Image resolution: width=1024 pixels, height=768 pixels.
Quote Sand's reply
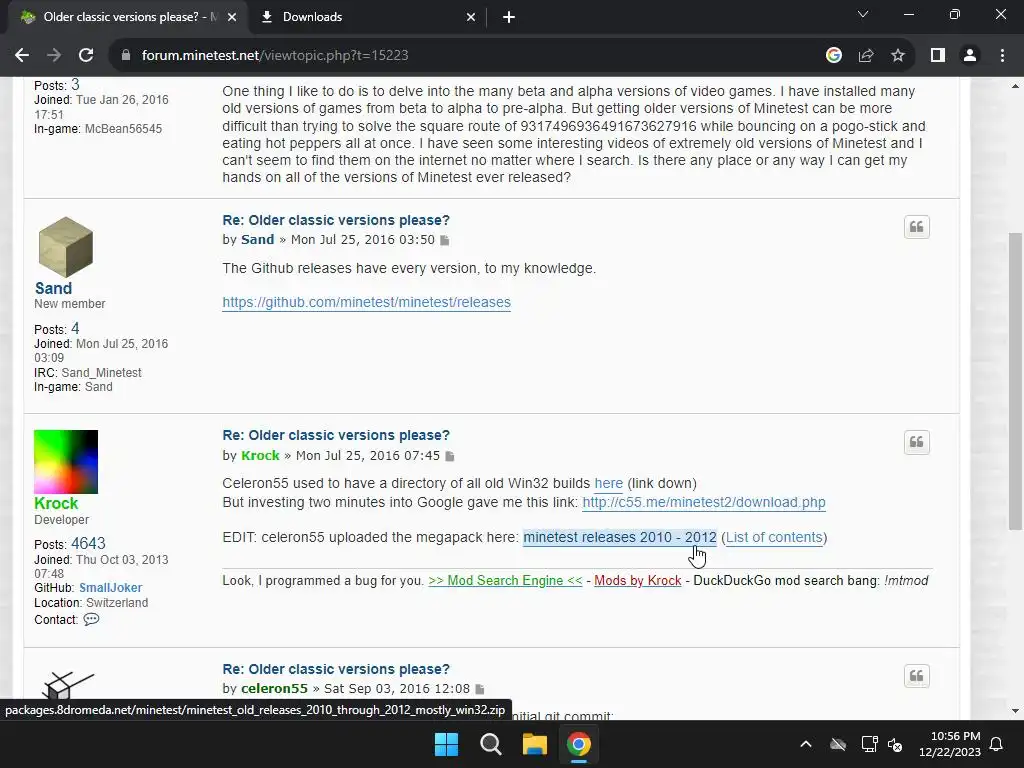tap(917, 227)
